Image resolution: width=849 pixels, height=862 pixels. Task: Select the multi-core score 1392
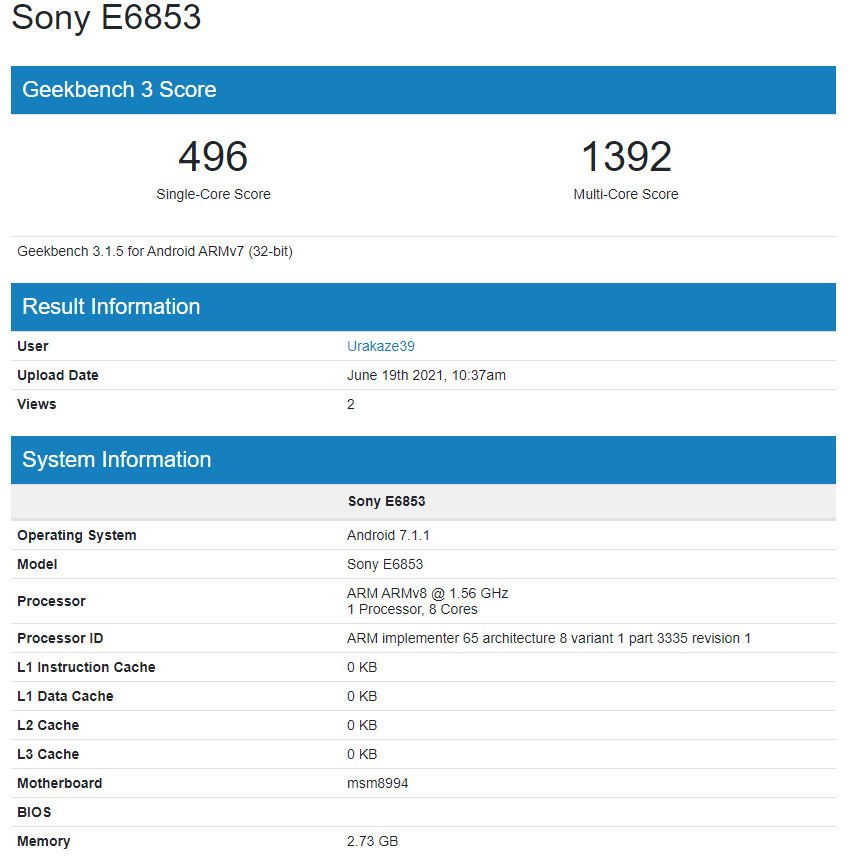pos(626,157)
